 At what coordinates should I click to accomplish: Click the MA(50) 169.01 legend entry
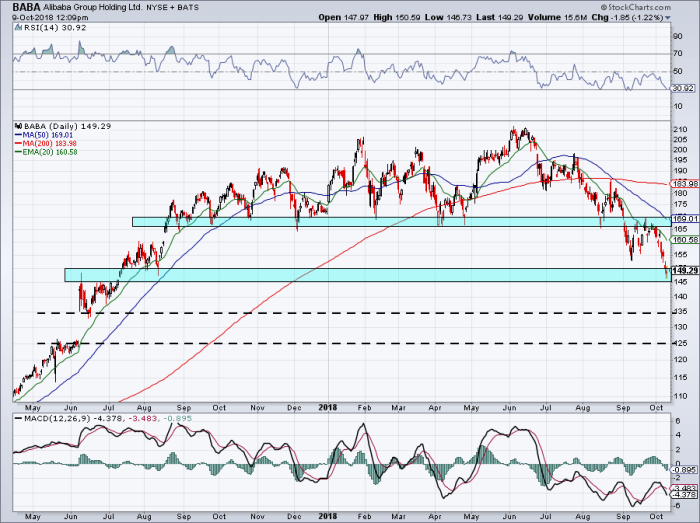[x=44, y=135]
